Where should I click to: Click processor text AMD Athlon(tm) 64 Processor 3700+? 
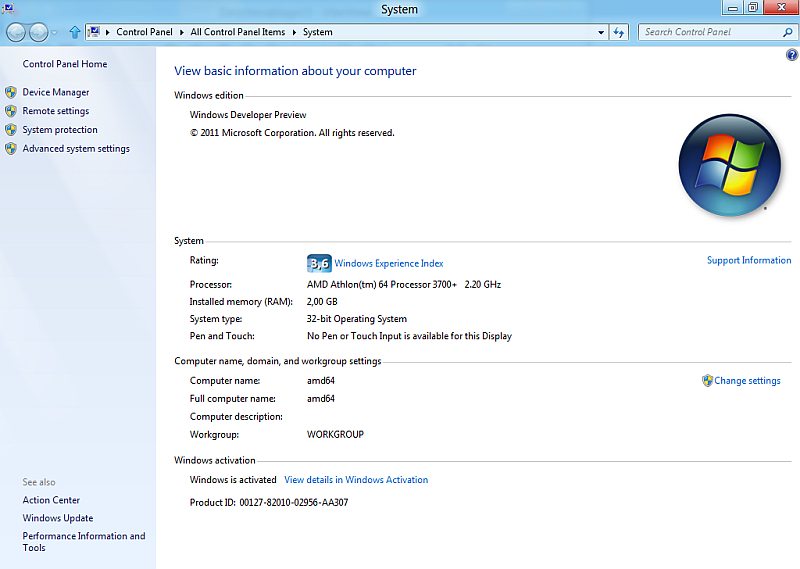pyautogui.click(x=382, y=285)
